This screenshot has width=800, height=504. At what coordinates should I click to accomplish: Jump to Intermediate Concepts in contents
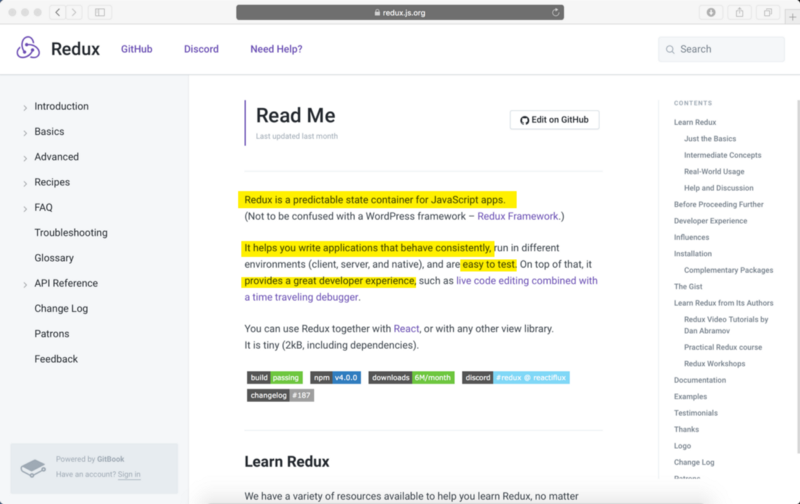point(722,155)
